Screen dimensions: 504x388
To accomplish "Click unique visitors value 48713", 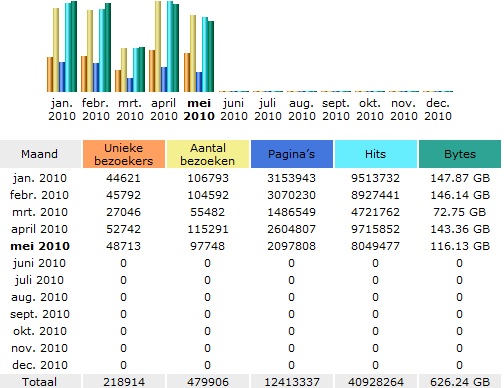I will (x=124, y=246).
